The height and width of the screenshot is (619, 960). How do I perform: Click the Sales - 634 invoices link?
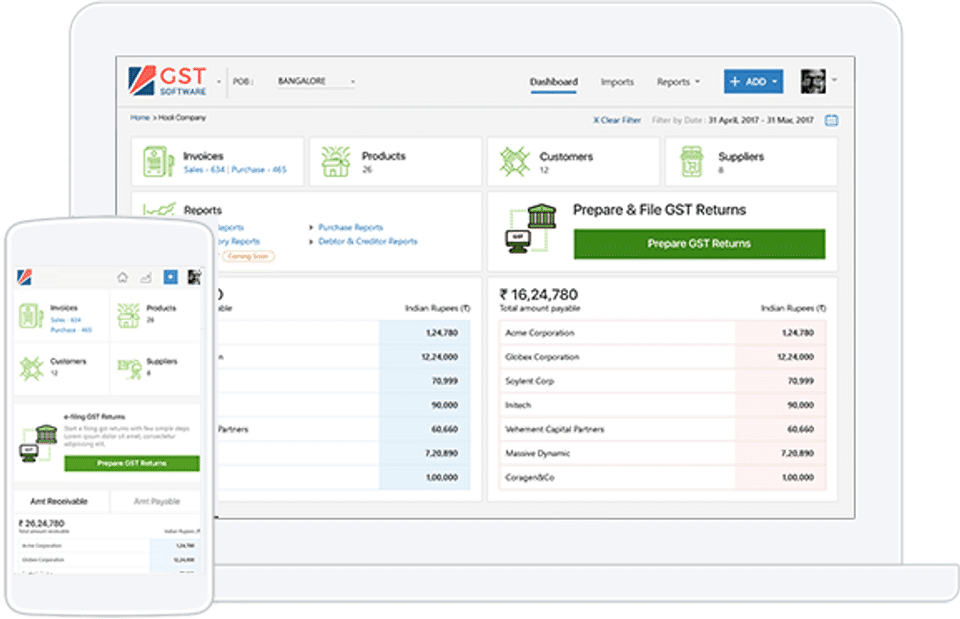point(204,170)
